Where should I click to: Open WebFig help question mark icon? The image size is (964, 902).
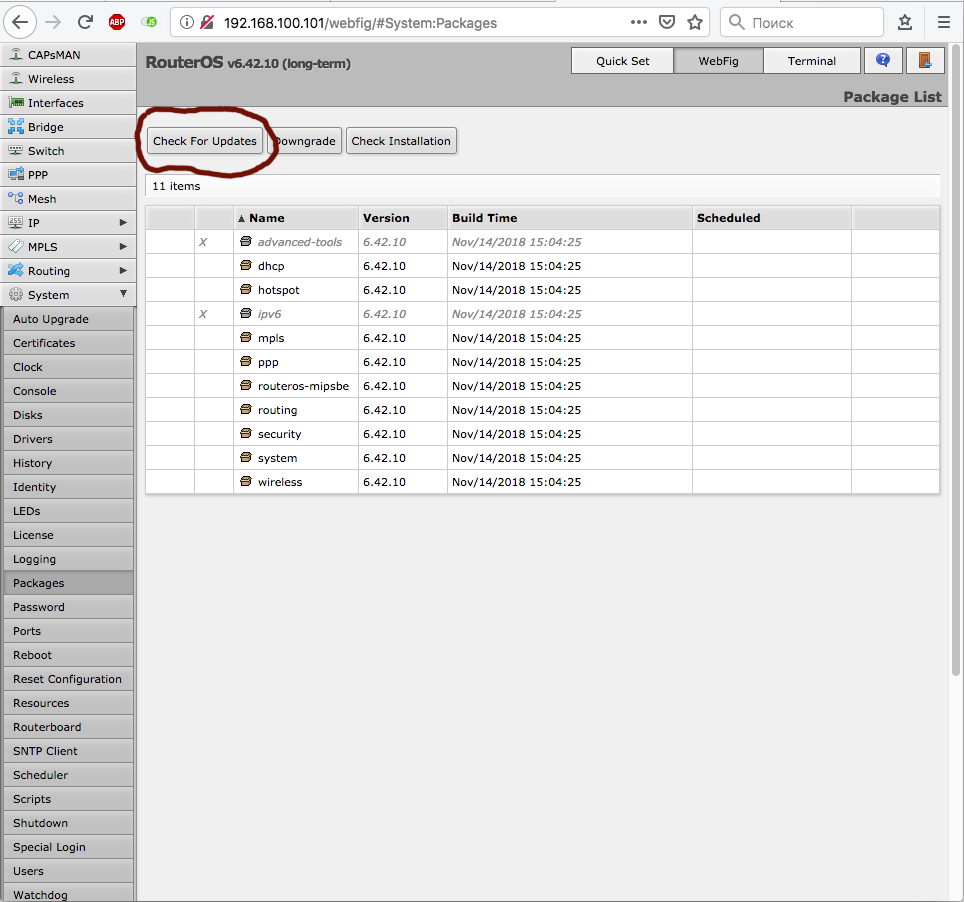pyautogui.click(x=883, y=60)
